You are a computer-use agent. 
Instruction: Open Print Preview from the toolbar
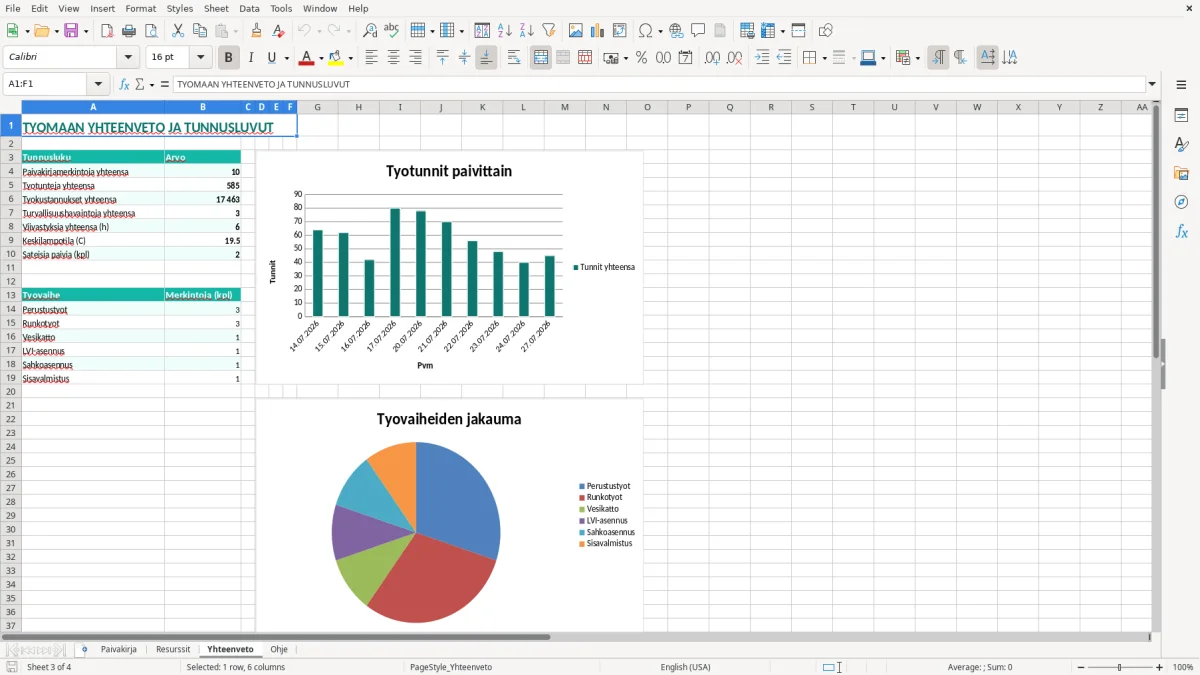point(151,31)
